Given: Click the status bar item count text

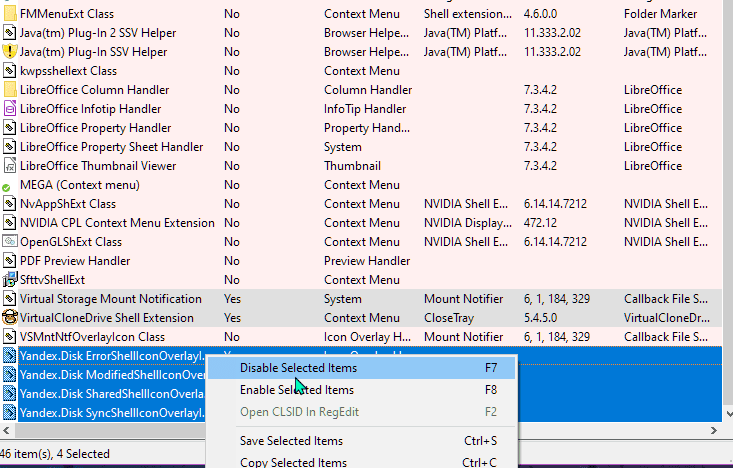Looking at the screenshot, I should pyautogui.click(x=55, y=454).
